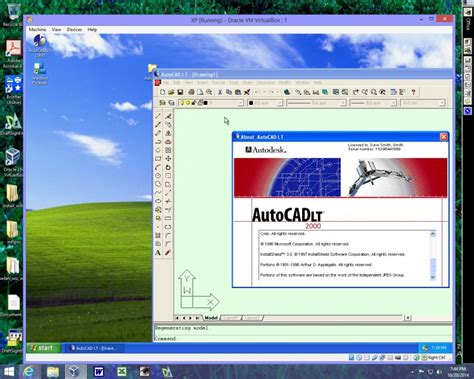Click the Layers icon beside layer dropdown

(171, 103)
